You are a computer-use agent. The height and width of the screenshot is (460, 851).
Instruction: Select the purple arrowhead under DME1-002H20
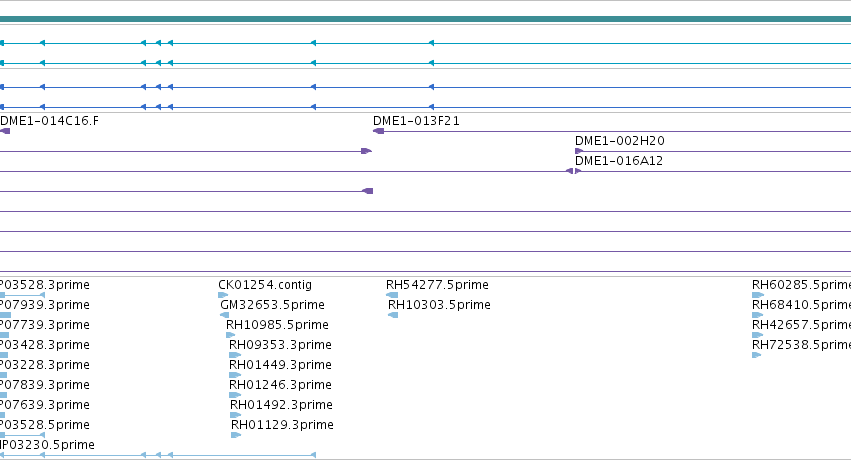[x=579, y=151]
